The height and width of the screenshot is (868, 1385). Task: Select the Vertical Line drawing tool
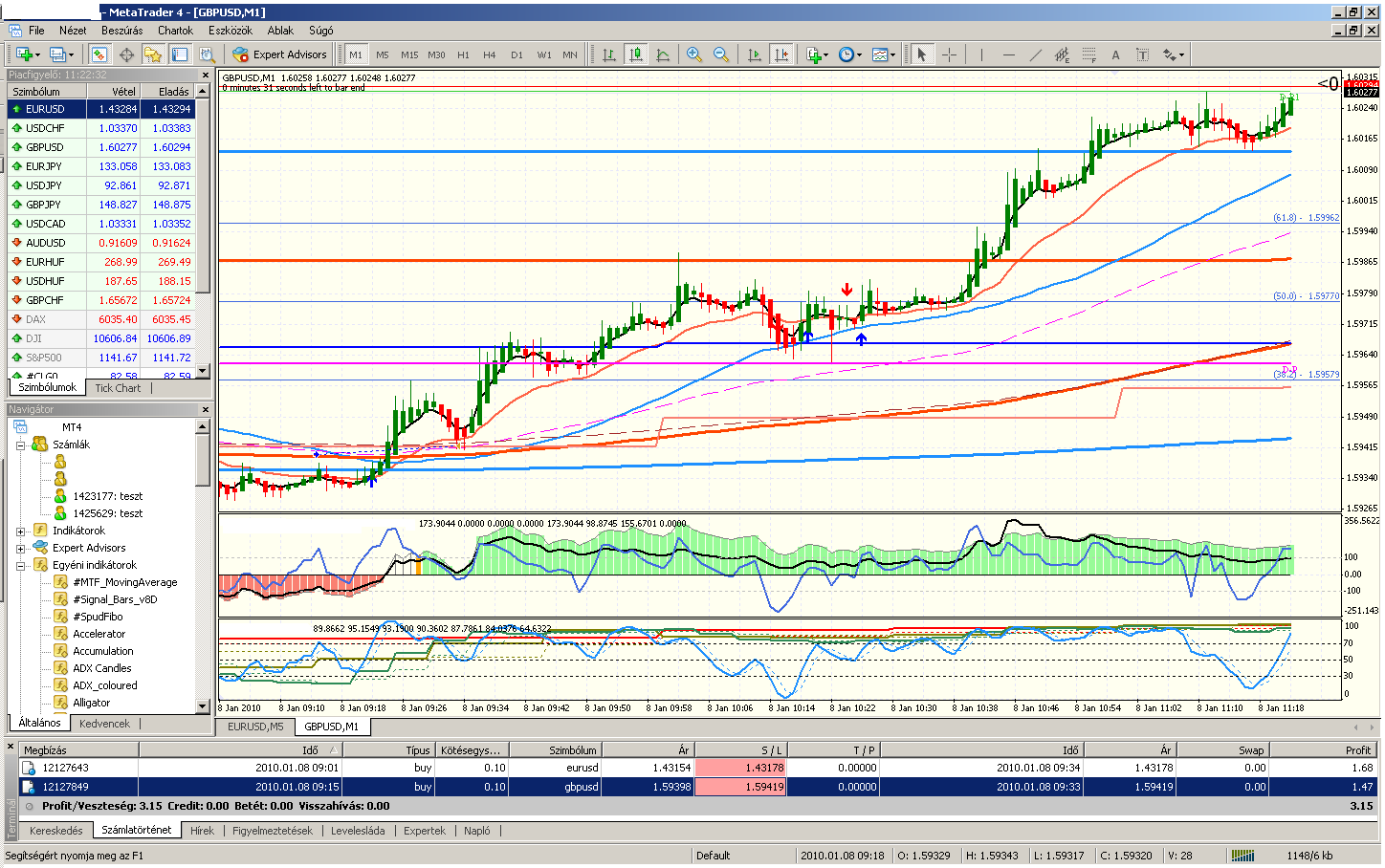(981, 54)
